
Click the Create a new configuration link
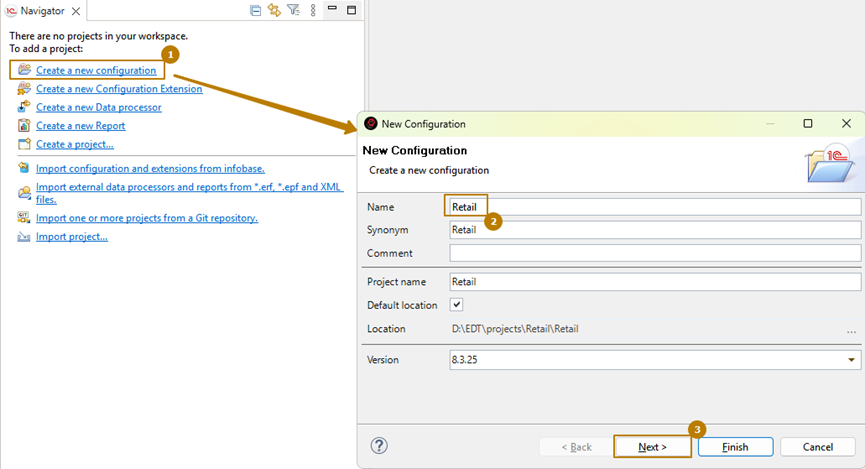point(96,70)
